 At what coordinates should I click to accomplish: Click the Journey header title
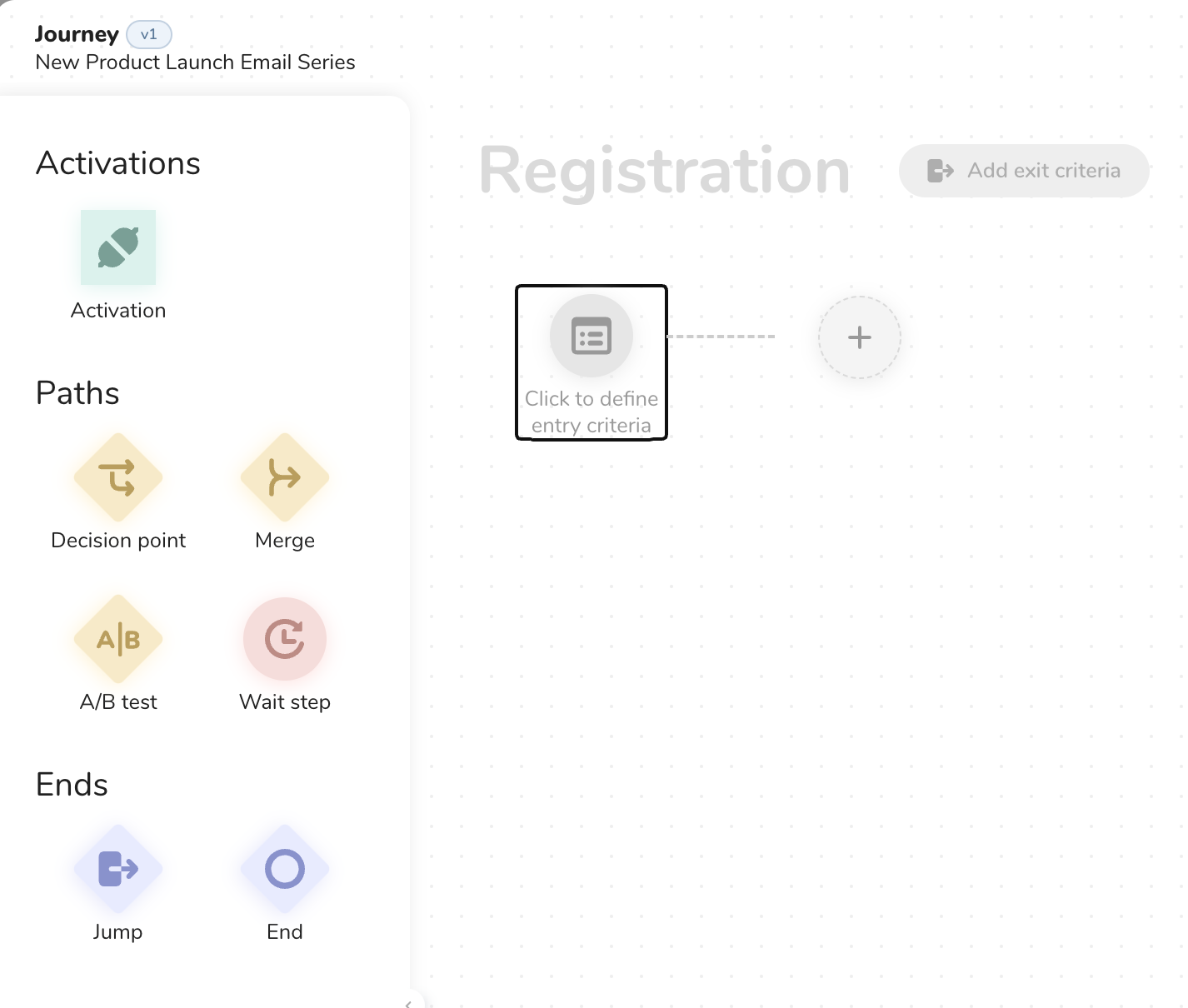[x=77, y=34]
